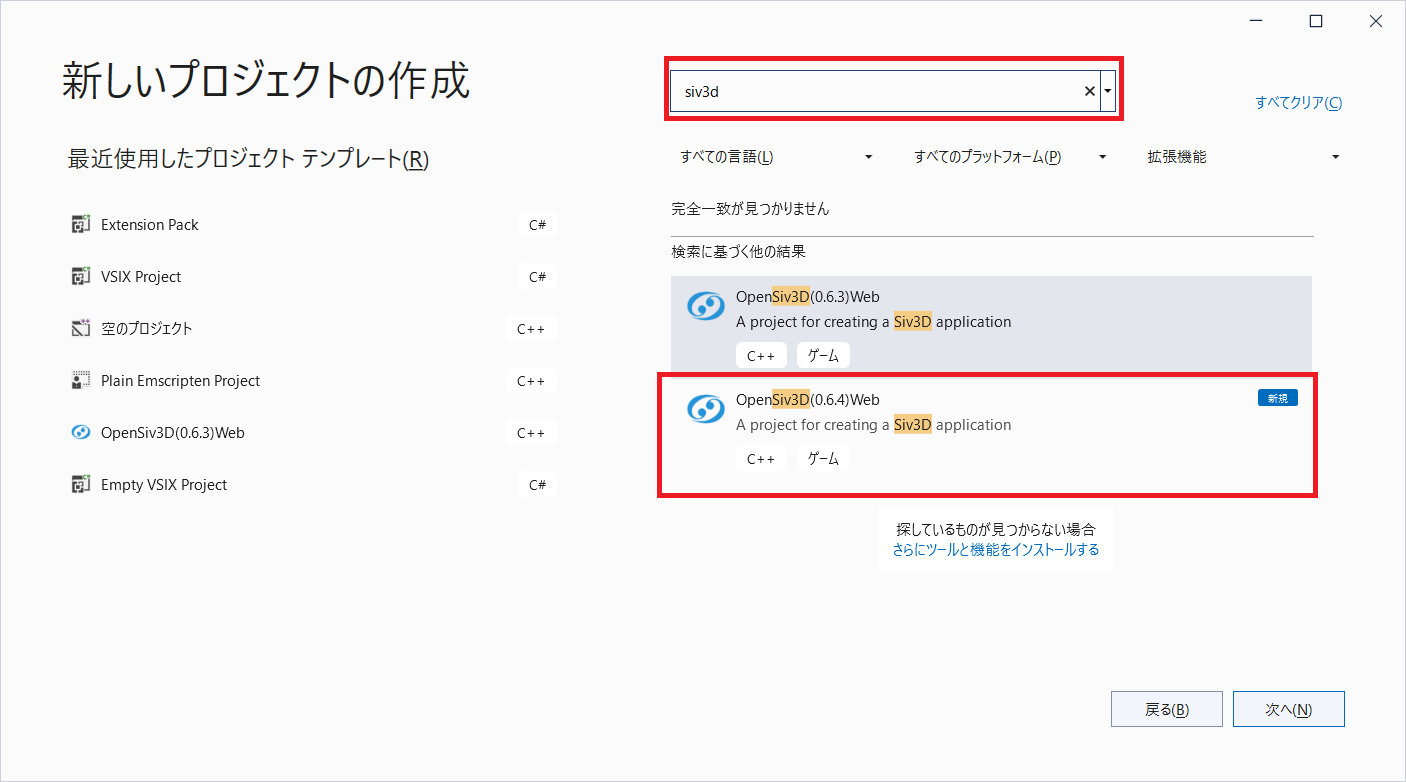Click the C# label beside Extension Pack

(537, 225)
